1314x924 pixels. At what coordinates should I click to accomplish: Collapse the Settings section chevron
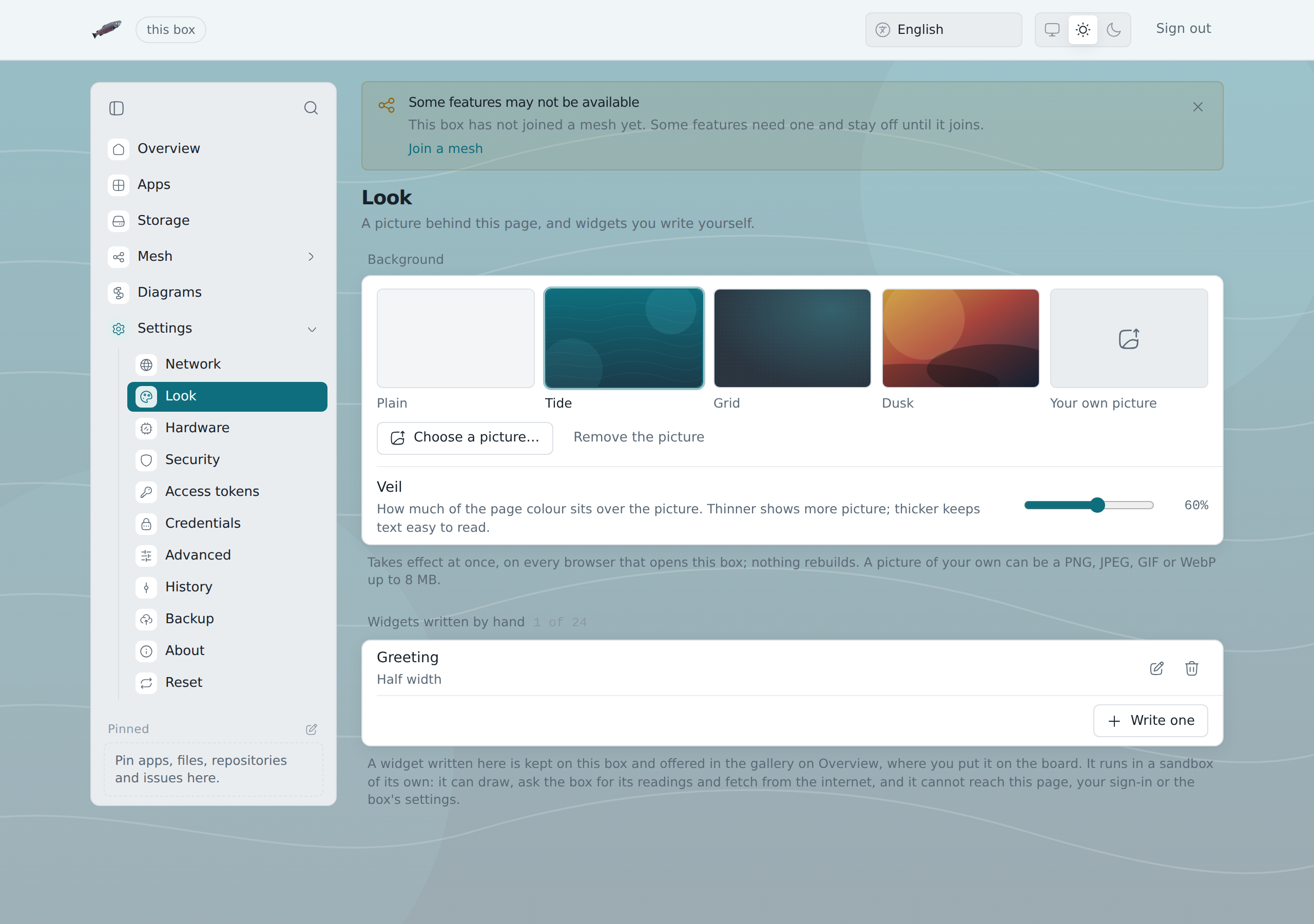[312, 329]
